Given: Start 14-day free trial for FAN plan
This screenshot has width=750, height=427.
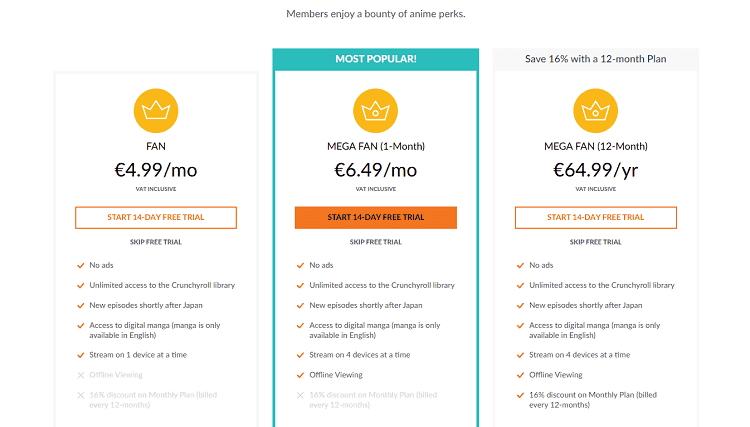Looking at the screenshot, I should [156, 218].
